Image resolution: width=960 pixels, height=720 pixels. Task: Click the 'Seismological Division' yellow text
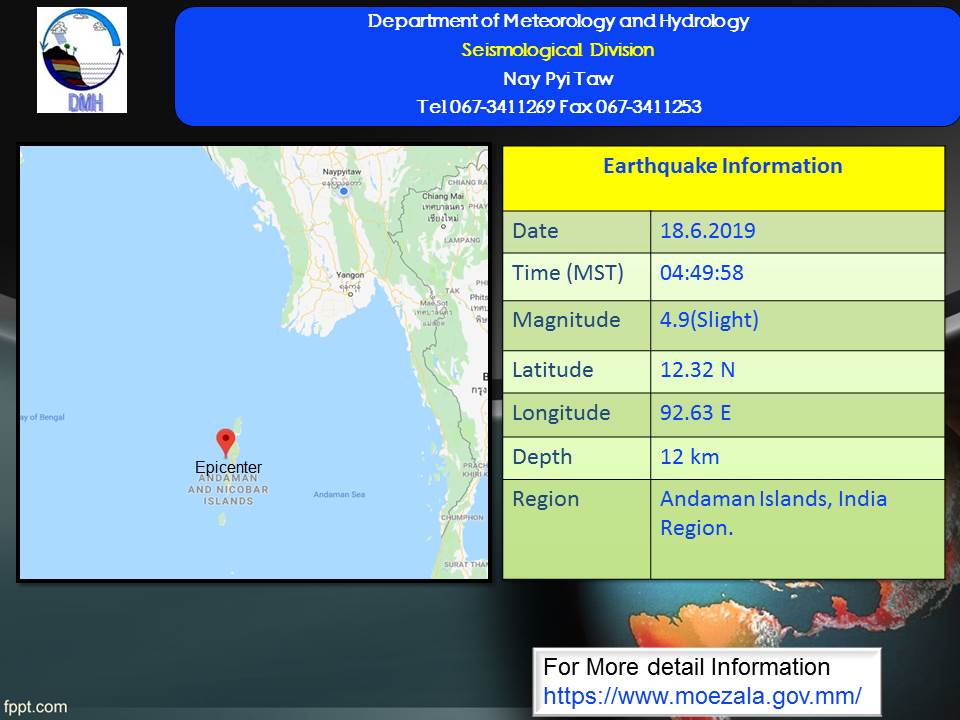coord(558,50)
